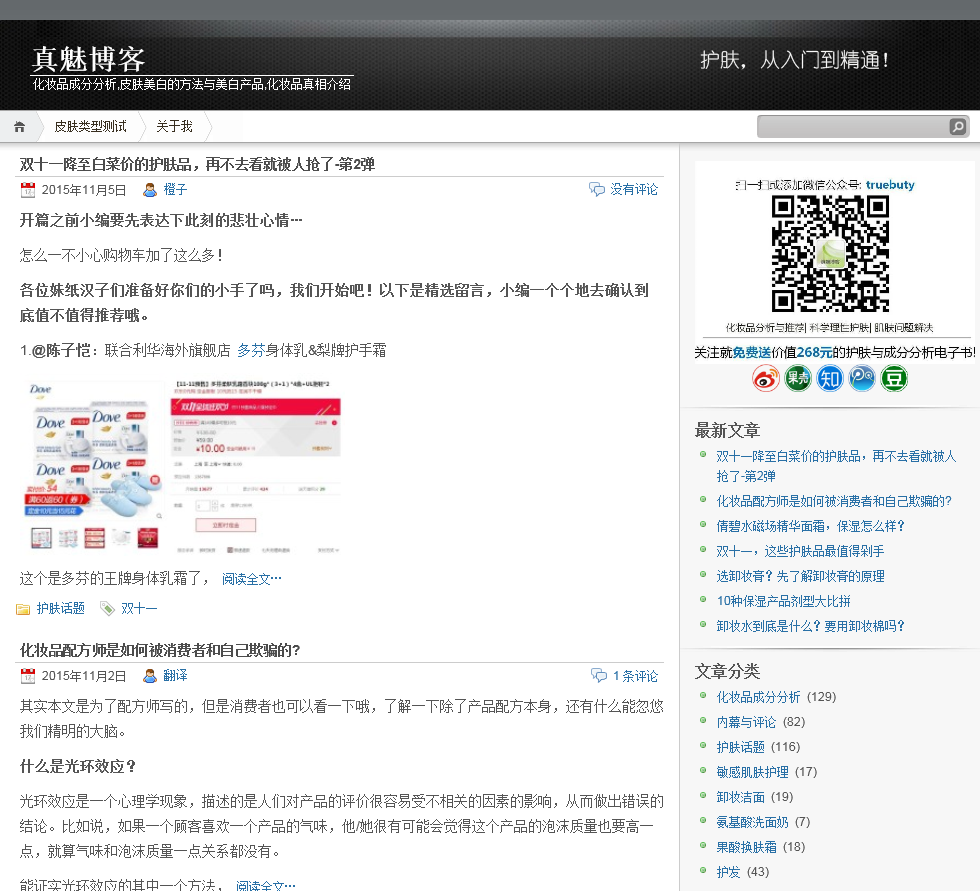The height and width of the screenshot is (891, 980).
Task: Click the author icon next to 橙子
Action: pos(149,190)
